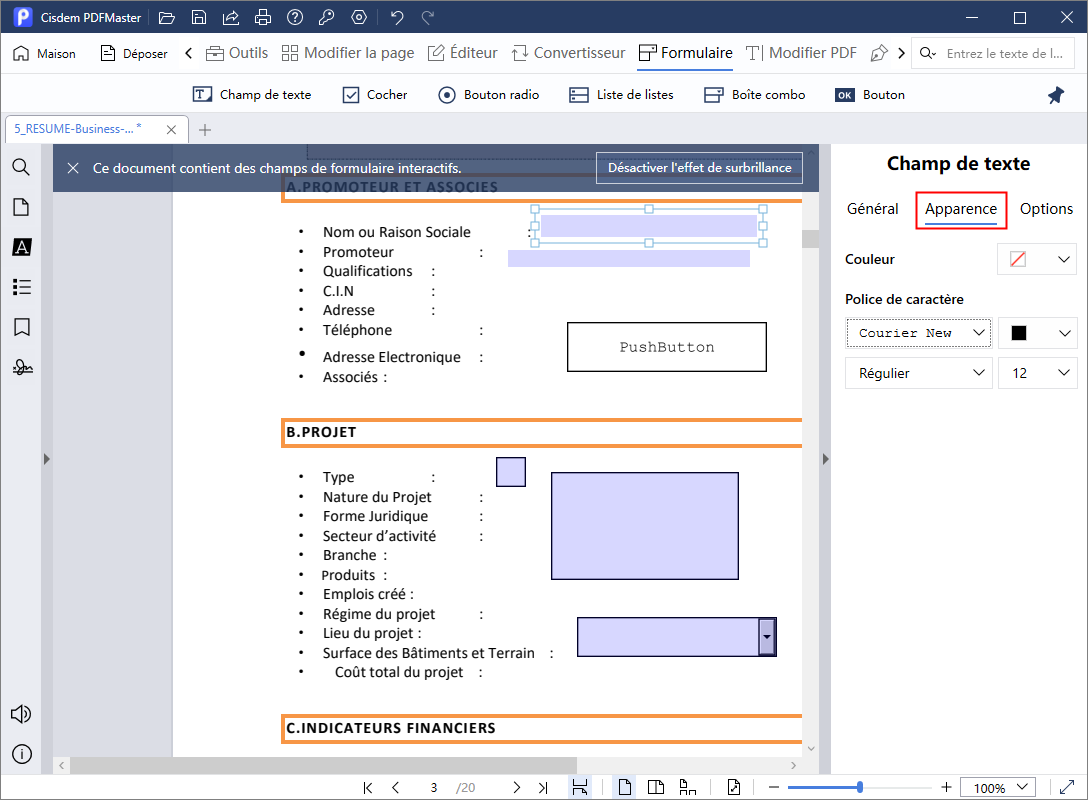The image size is (1088, 800).
Task: Zoom out with the minus button
Action: (x=774, y=788)
